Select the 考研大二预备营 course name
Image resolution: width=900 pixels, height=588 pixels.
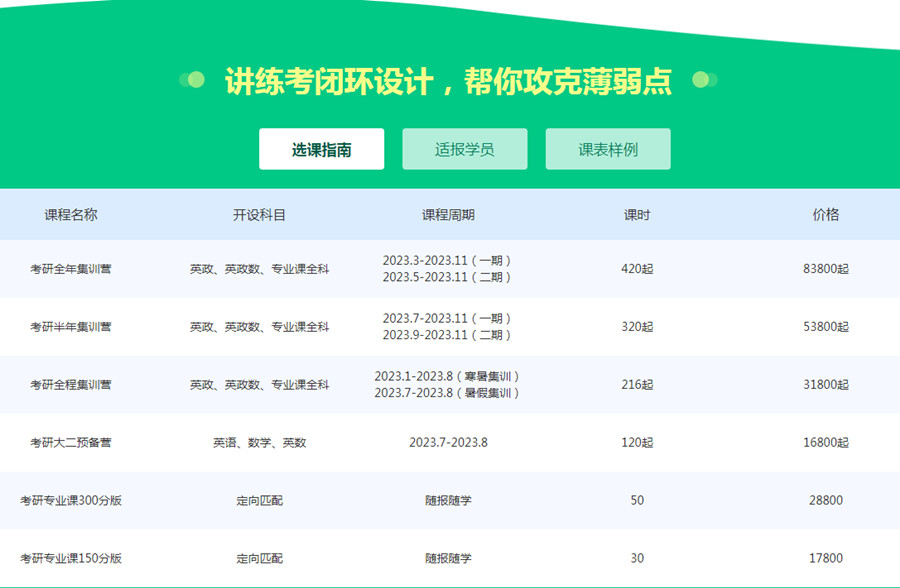click(71, 443)
